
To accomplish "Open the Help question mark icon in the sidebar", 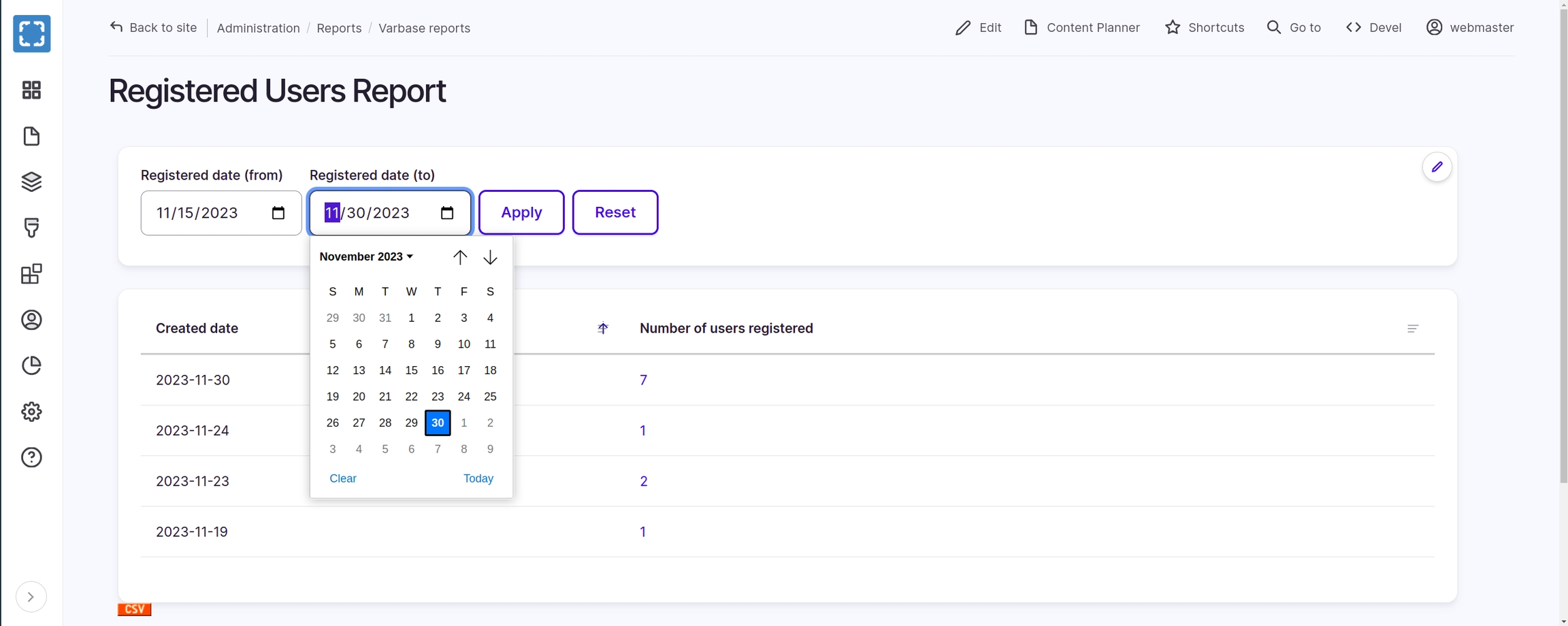I will tap(31, 457).
